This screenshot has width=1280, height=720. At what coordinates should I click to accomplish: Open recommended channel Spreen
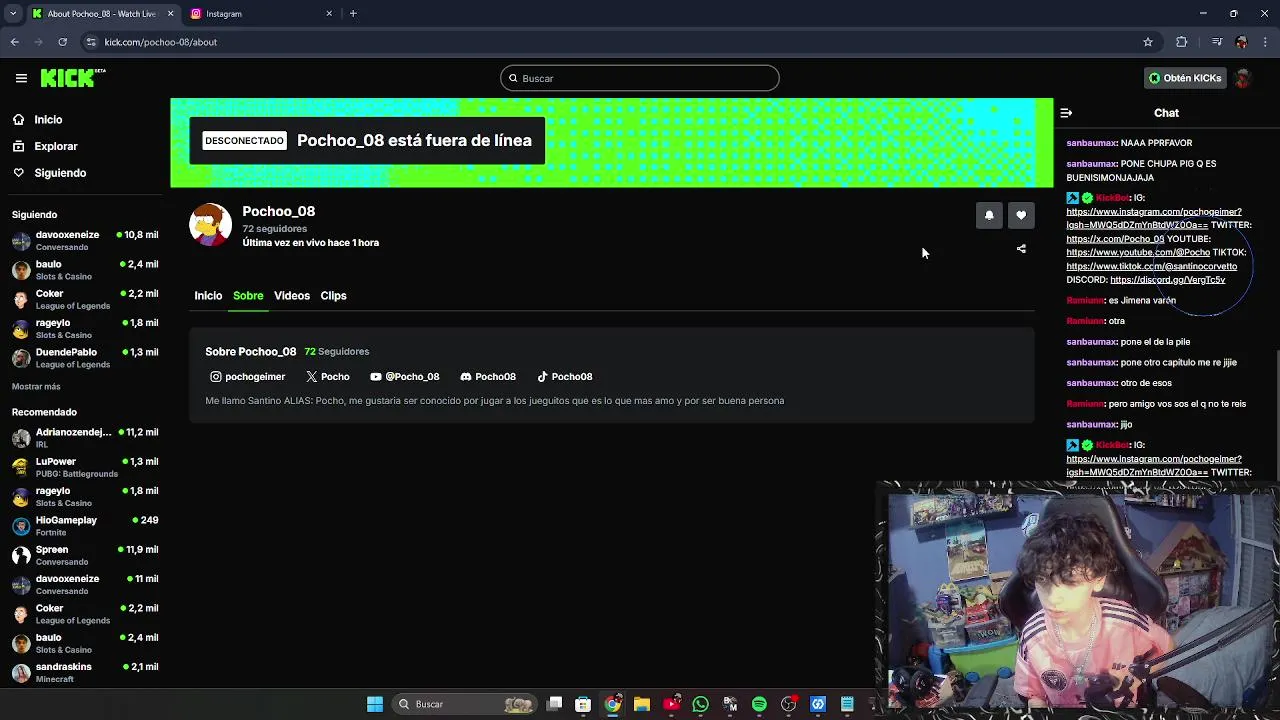pyautogui.click(x=85, y=555)
